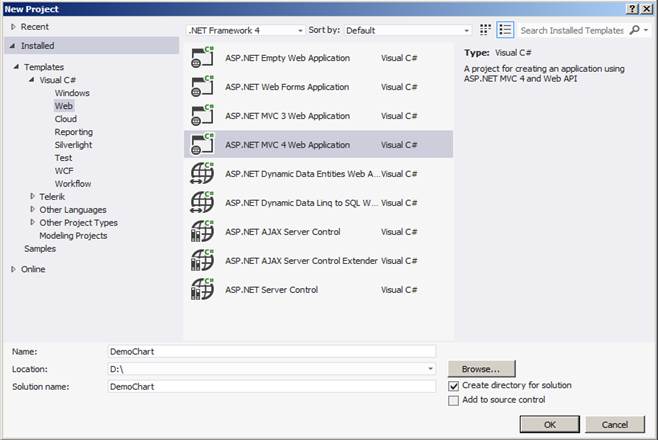Click the AJAX Server Control Extender icon
The width and height of the screenshot is (658, 440).
202,260
